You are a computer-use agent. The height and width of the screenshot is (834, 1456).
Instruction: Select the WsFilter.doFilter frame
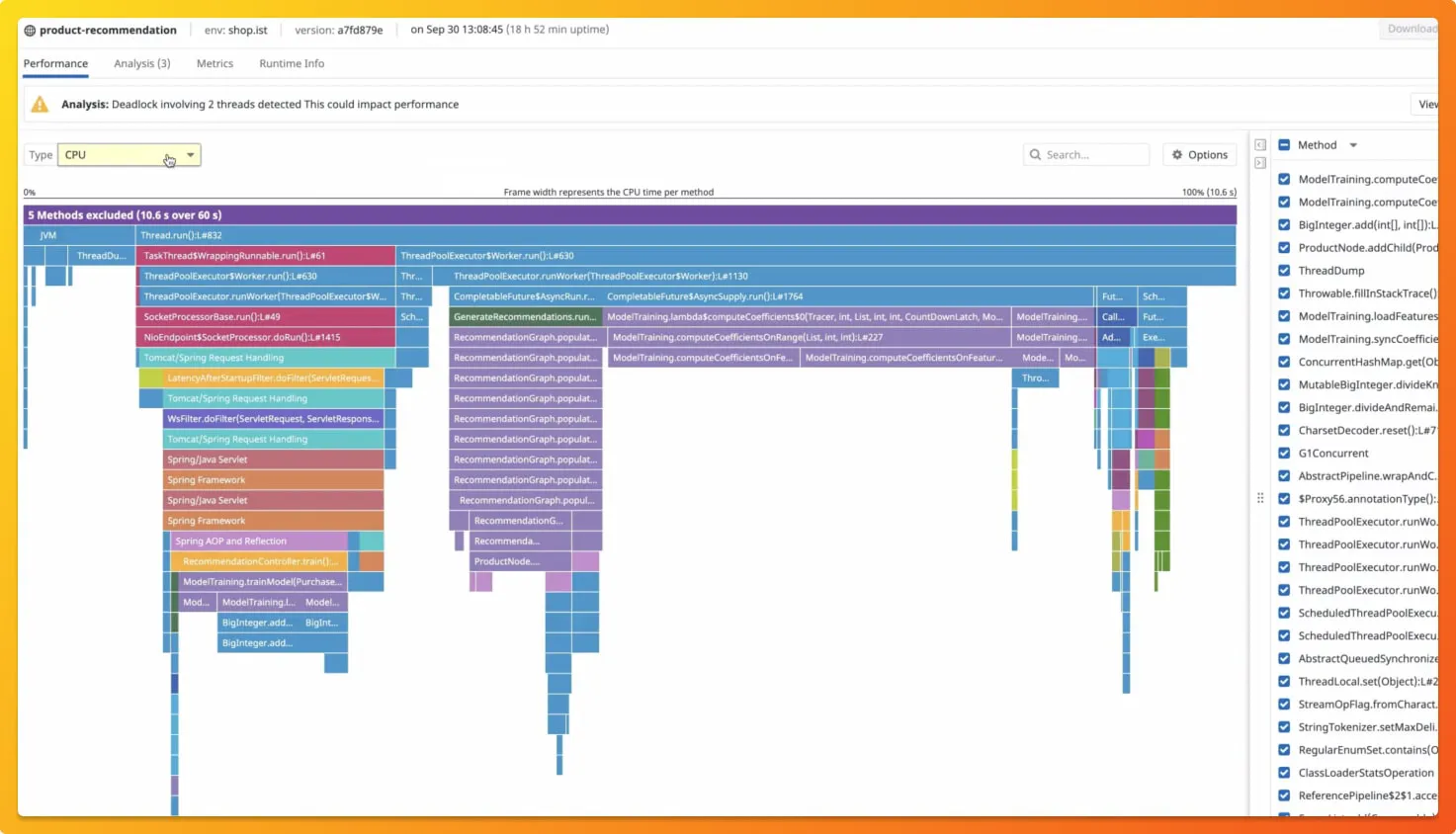point(273,419)
